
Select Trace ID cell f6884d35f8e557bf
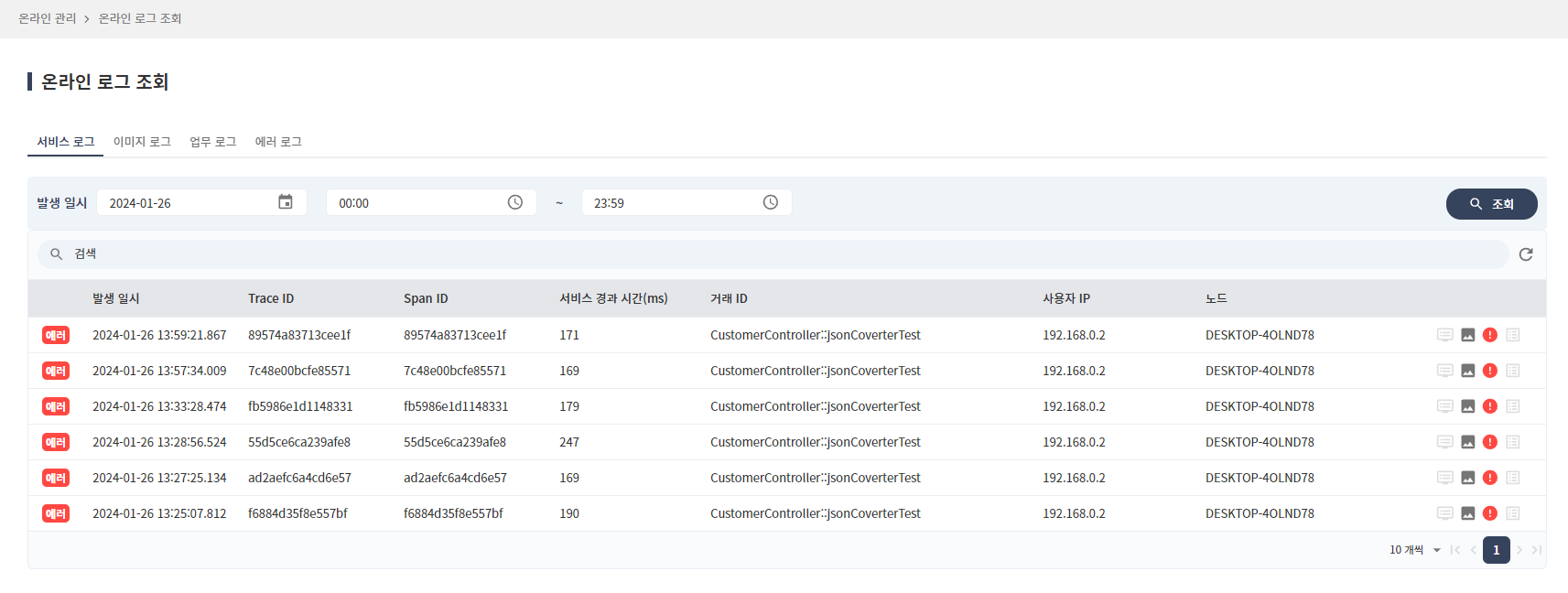[x=297, y=513]
